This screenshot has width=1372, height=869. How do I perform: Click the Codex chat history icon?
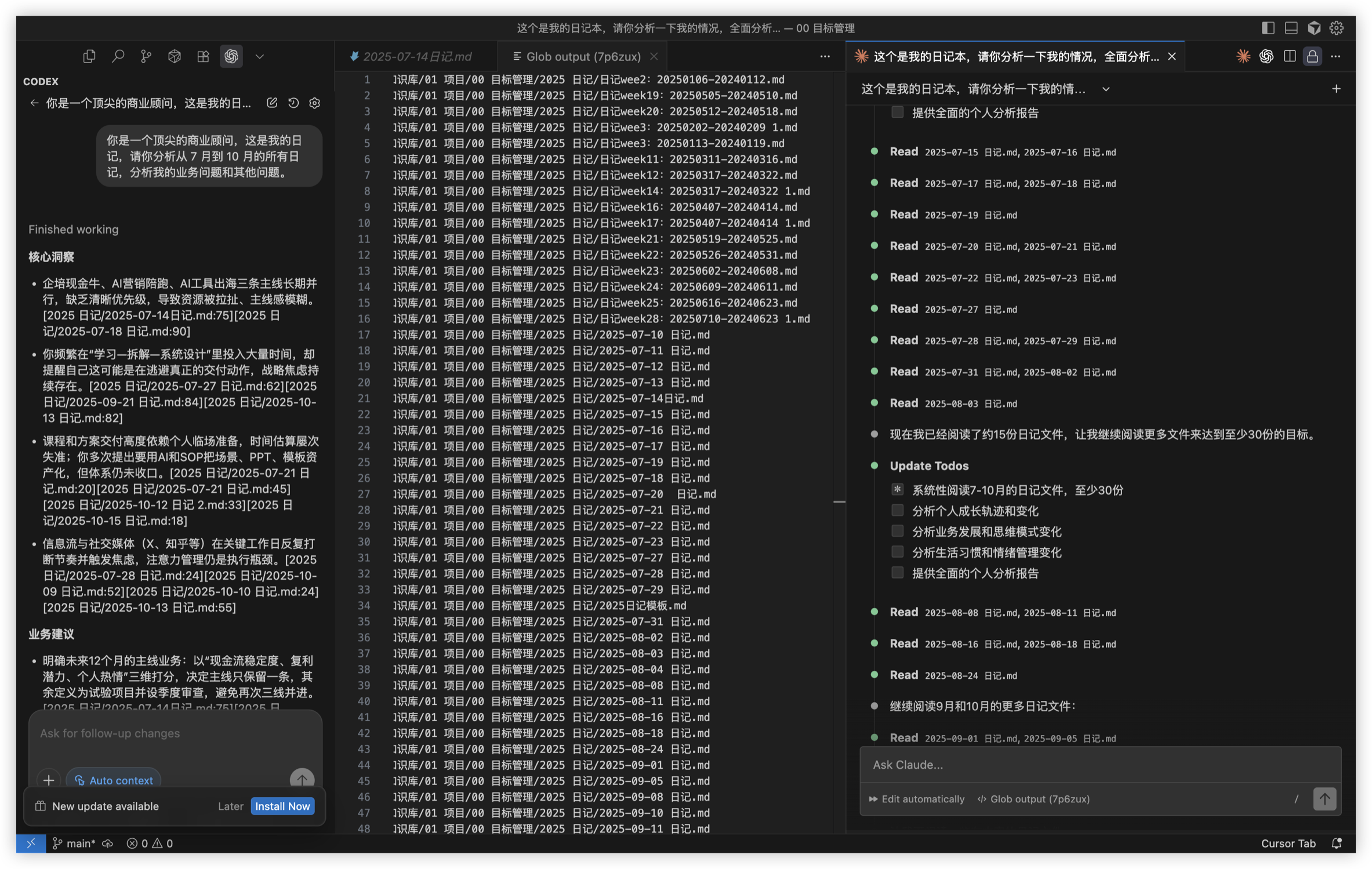[293, 103]
